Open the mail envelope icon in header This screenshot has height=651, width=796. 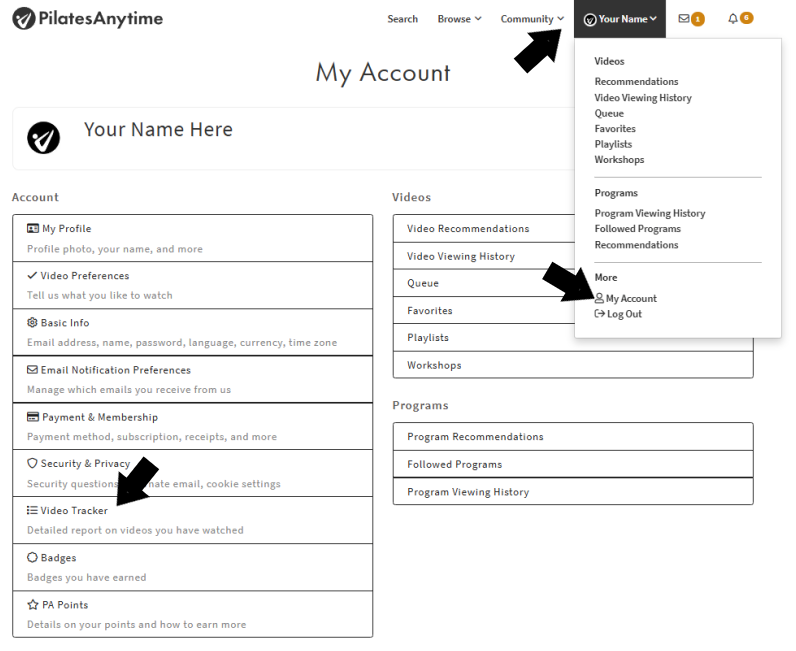pyautogui.click(x=684, y=19)
